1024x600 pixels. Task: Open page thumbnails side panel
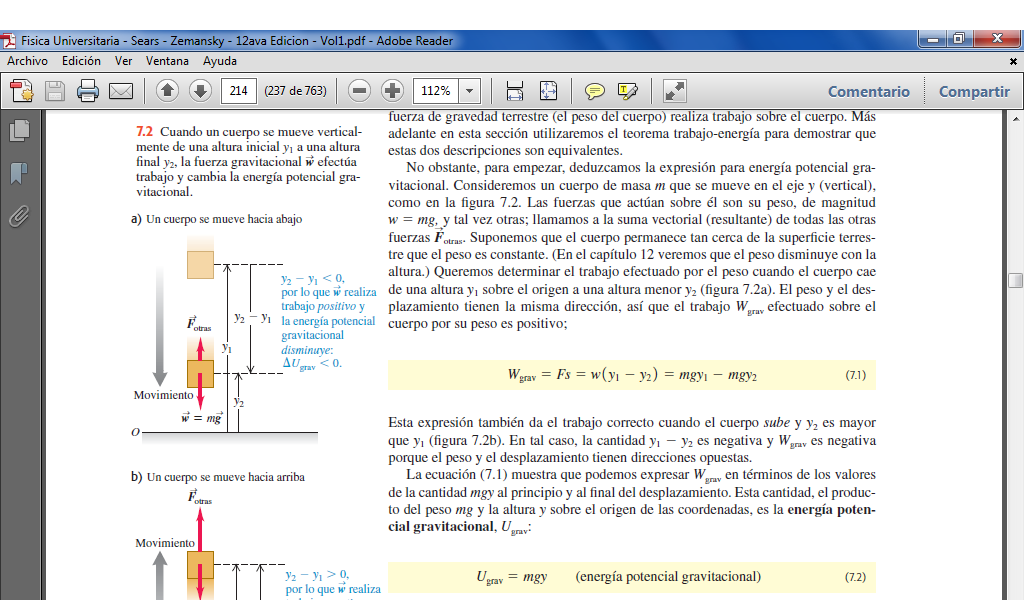coord(18,131)
